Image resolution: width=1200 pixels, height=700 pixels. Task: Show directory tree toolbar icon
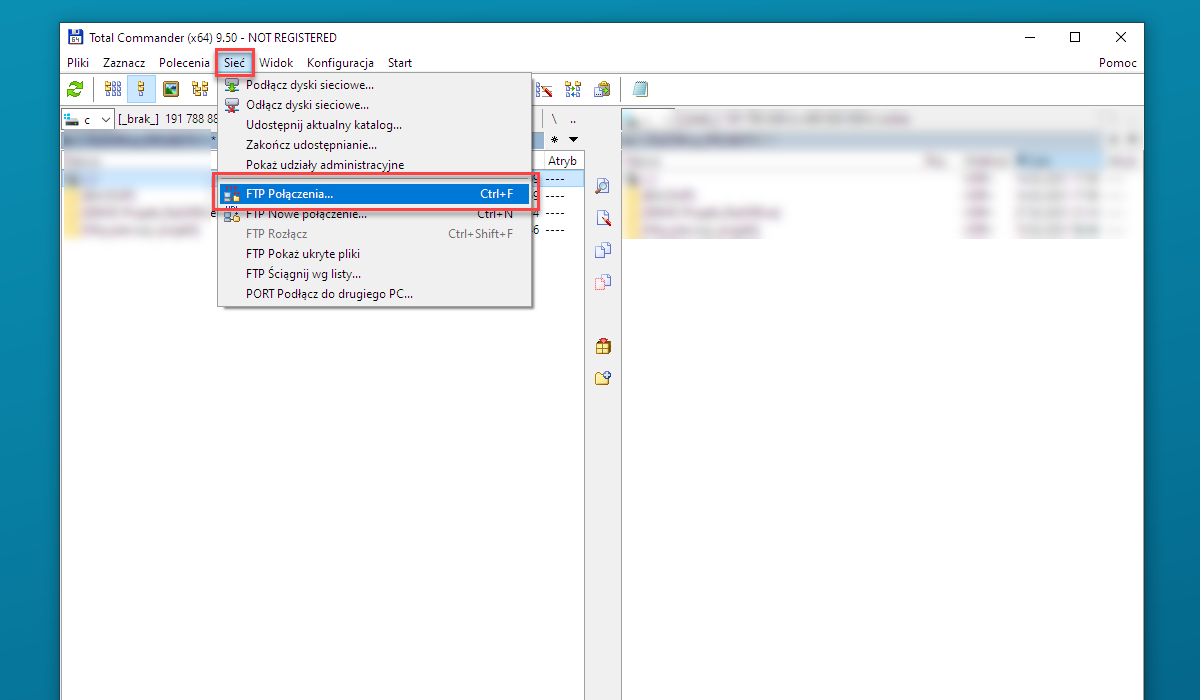[200, 90]
